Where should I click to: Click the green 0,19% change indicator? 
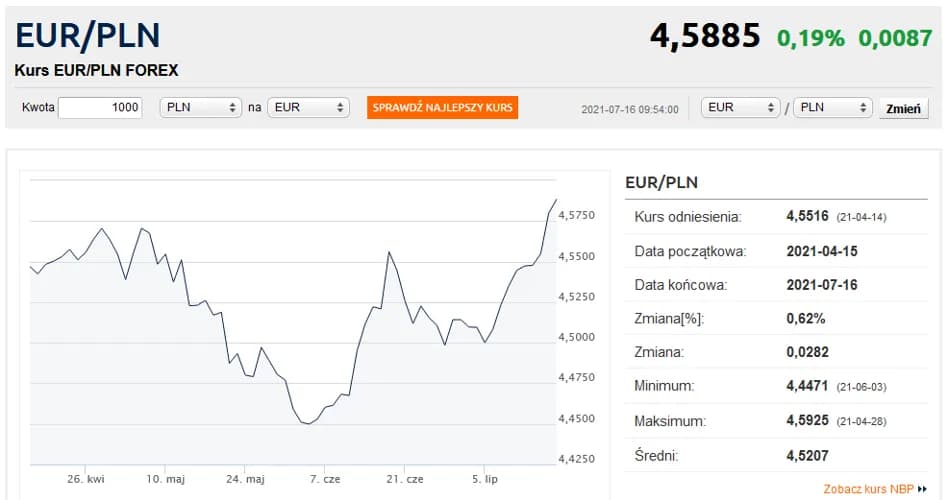coord(810,38)
